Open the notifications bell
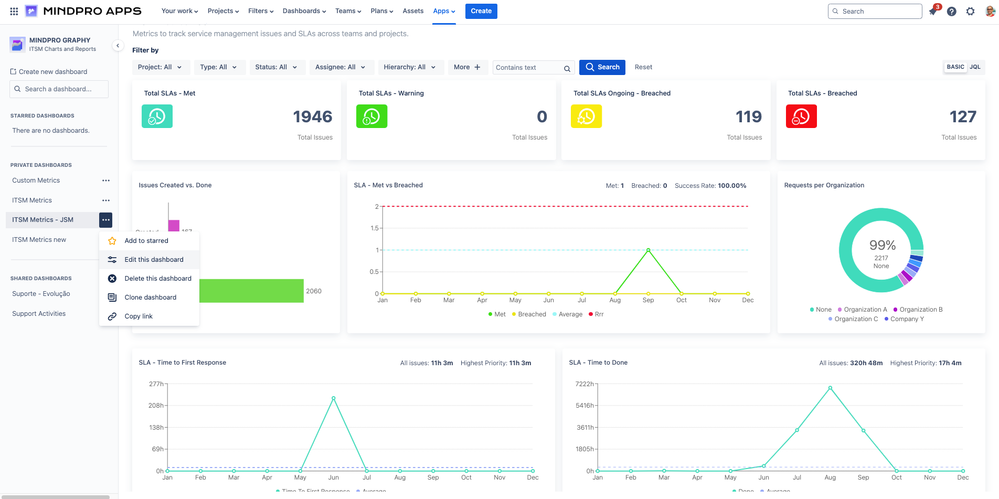The height and width of the screenshot is (499, 999). 933,11
